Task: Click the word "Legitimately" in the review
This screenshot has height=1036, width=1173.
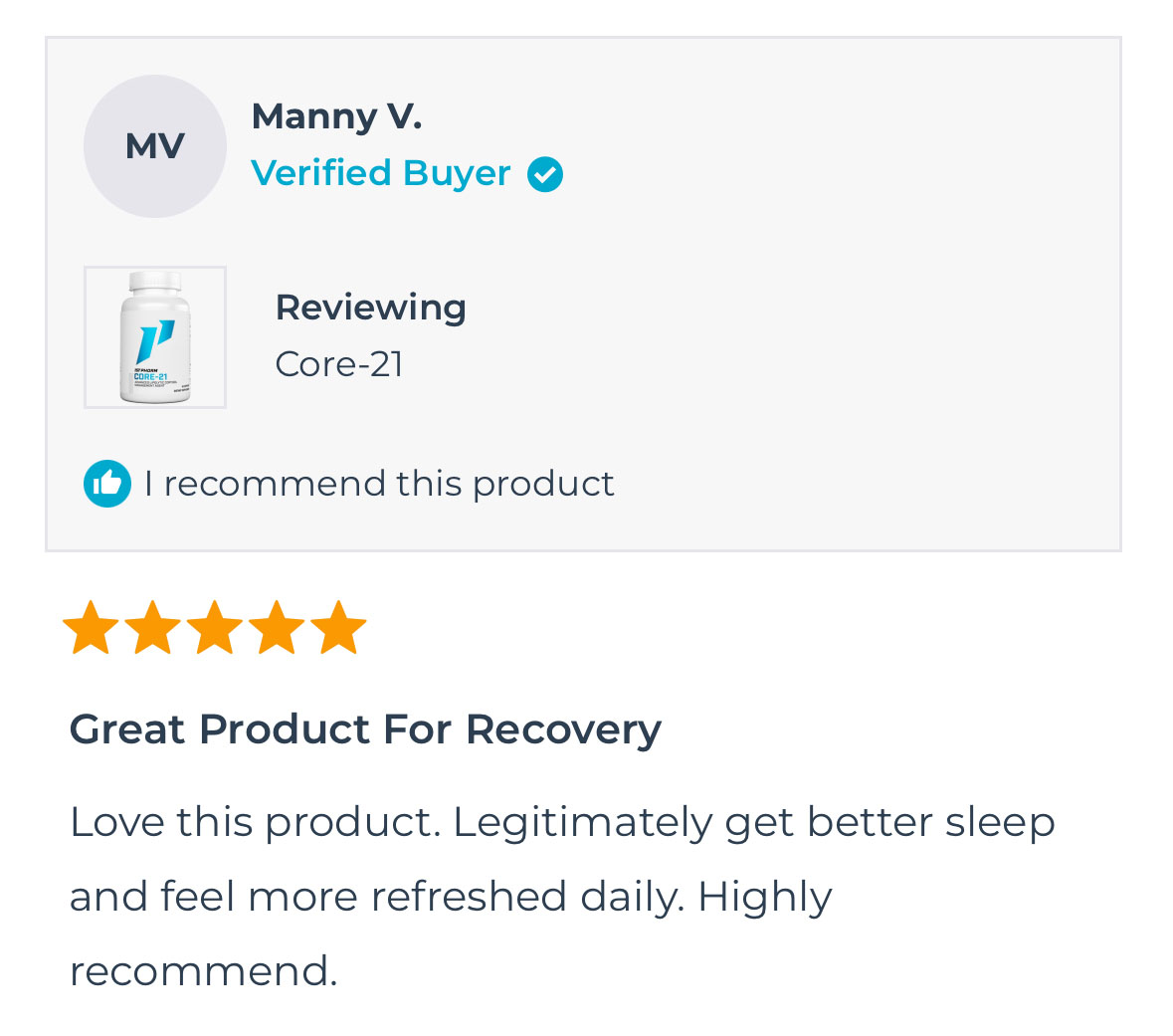Action: click(583, 822)
